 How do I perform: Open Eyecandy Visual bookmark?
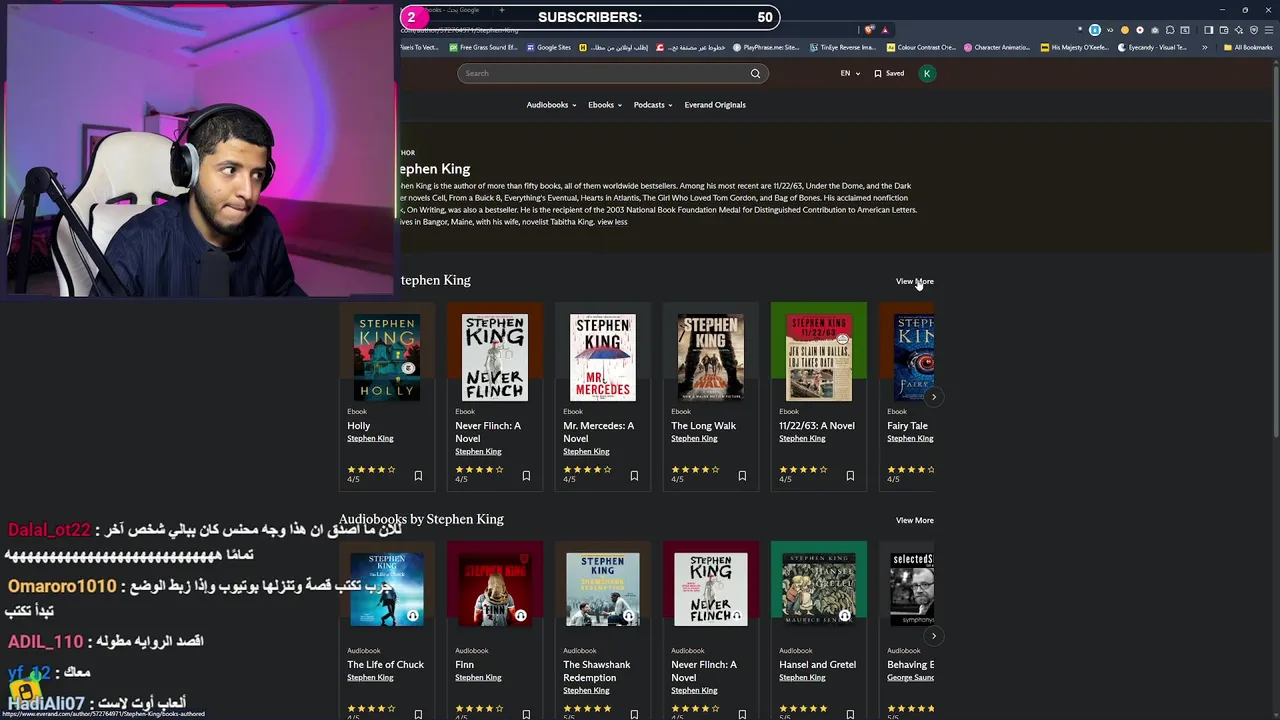pos(1152,47)
